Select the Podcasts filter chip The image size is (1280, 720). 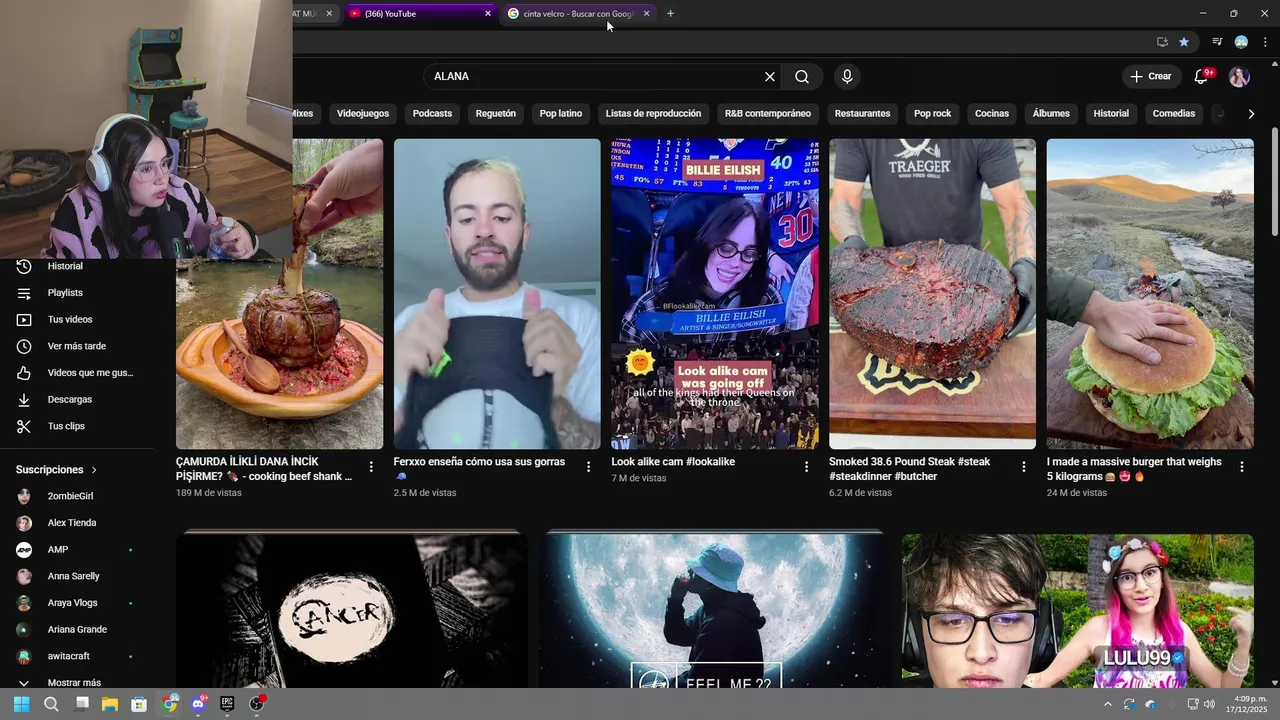pos(432,113)
